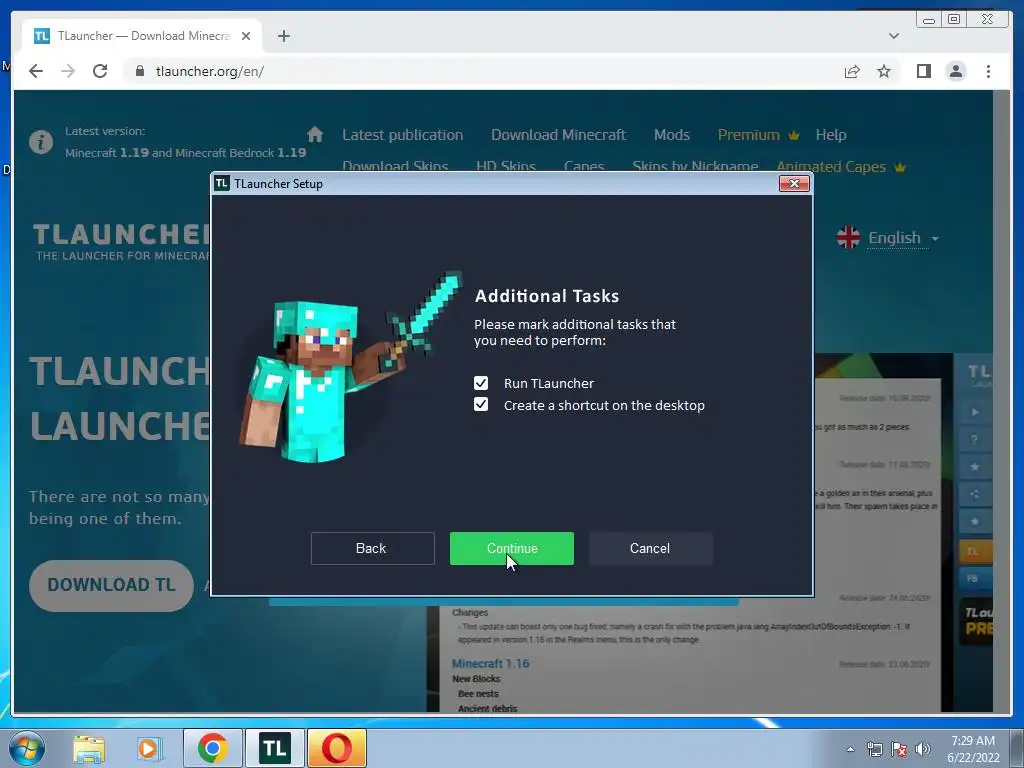Click the UK flag icon
This screenshot has width=1024, height=768.
tap(848, 237)
